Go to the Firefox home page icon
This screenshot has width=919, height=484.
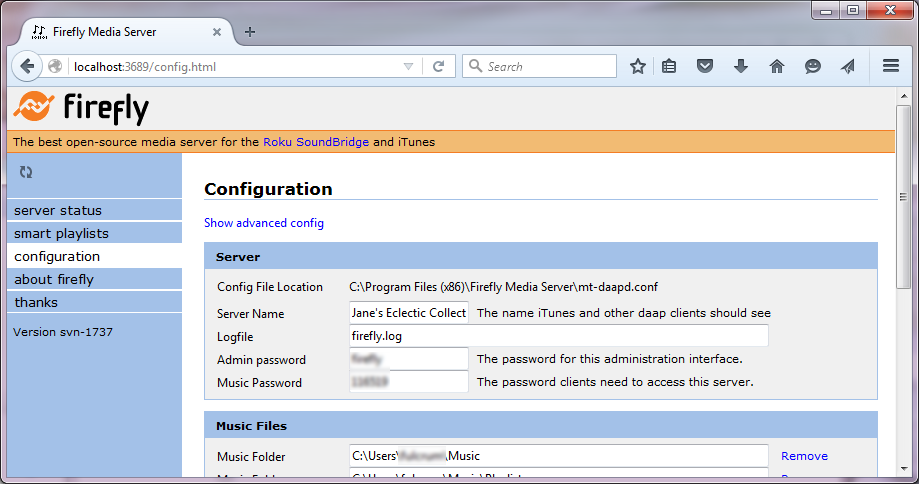(777, 67)
